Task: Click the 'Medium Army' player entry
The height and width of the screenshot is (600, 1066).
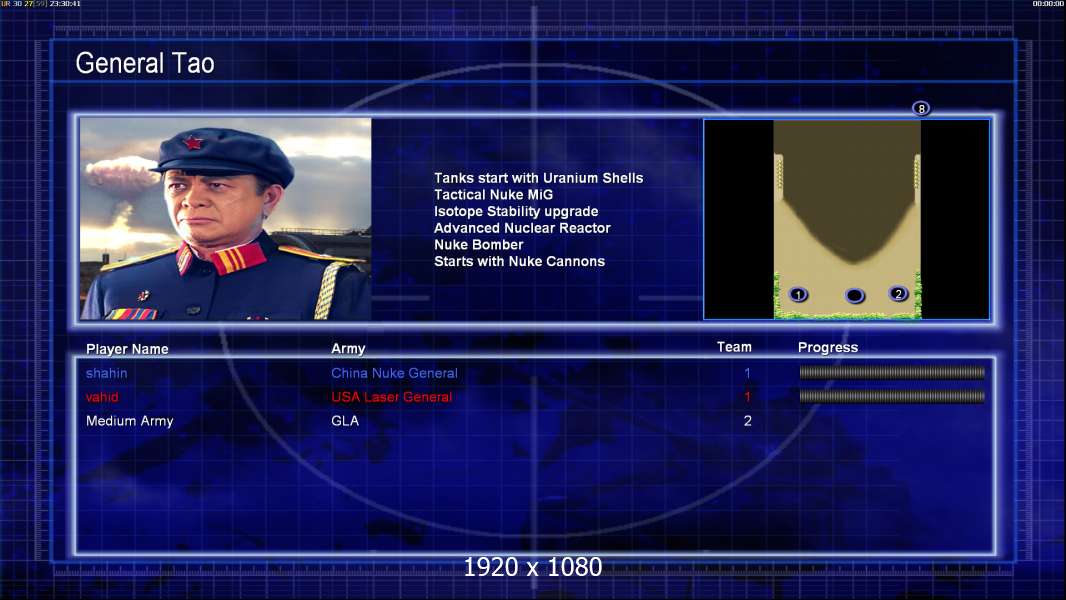Action: pos(129,421)
